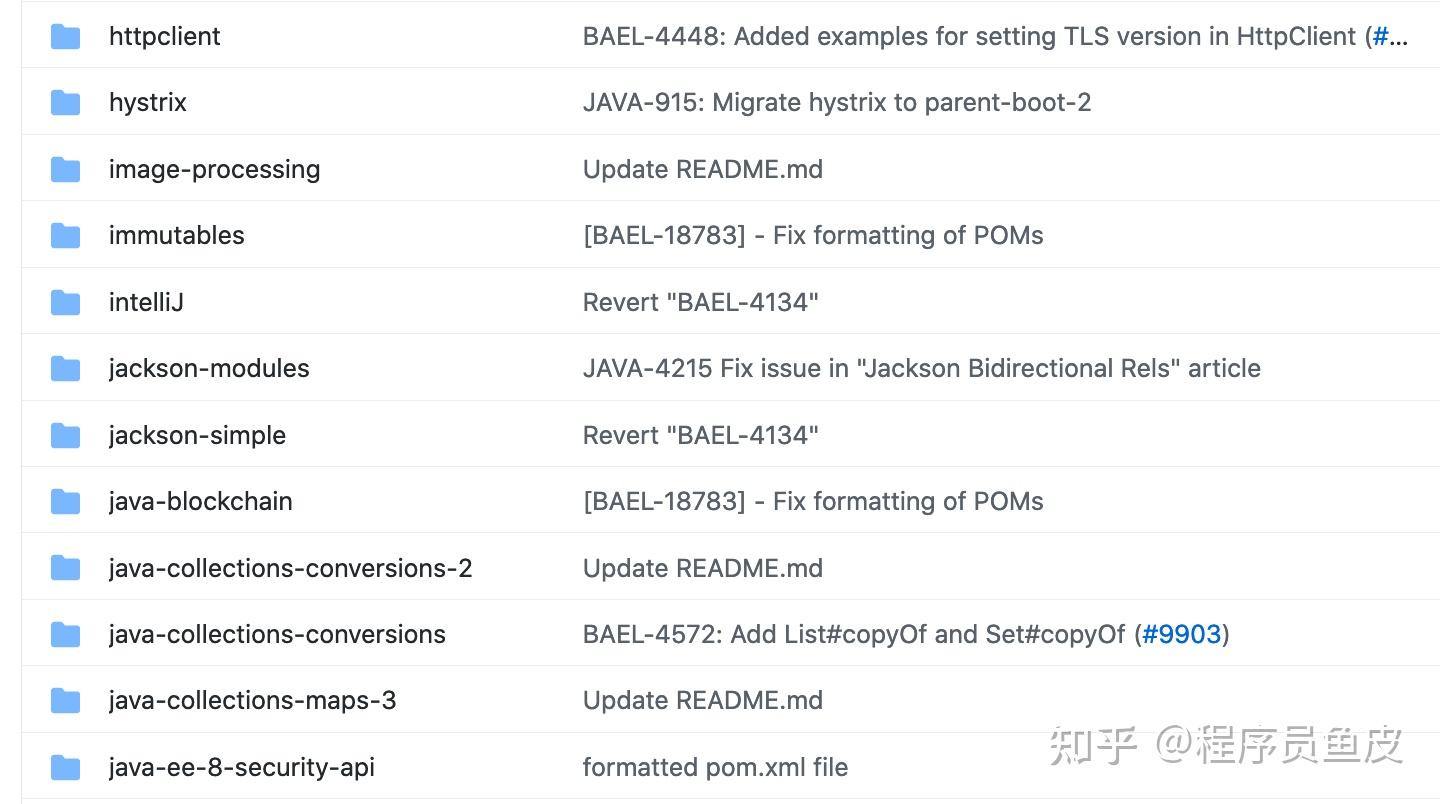Select the immutables folder icon
Image resolution: width=1440 pixels, height=804 pixels.
[65, 236]
